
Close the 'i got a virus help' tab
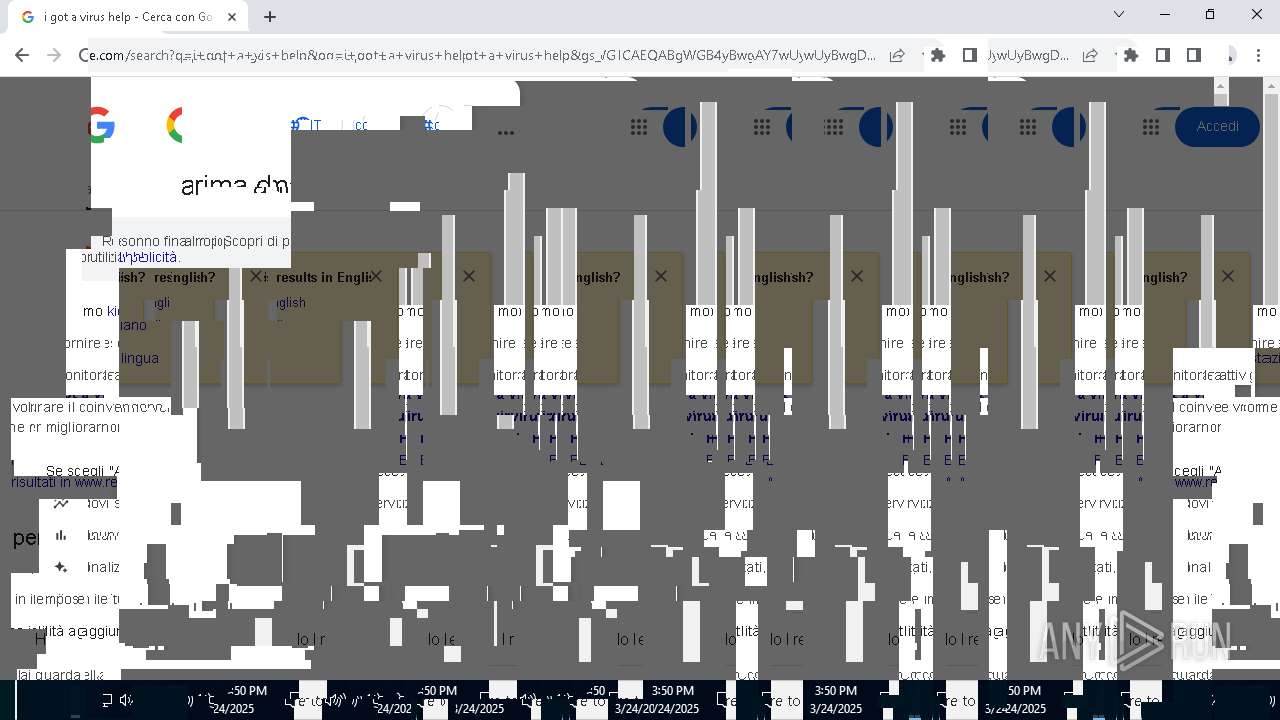click(x=232, y=17)
